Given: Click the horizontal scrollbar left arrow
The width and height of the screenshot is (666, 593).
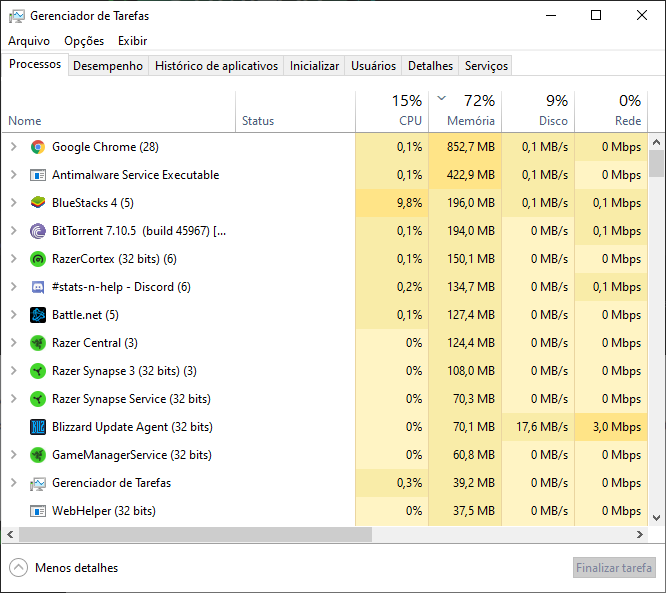Looking at the screenshot, I should click(10, 534).
